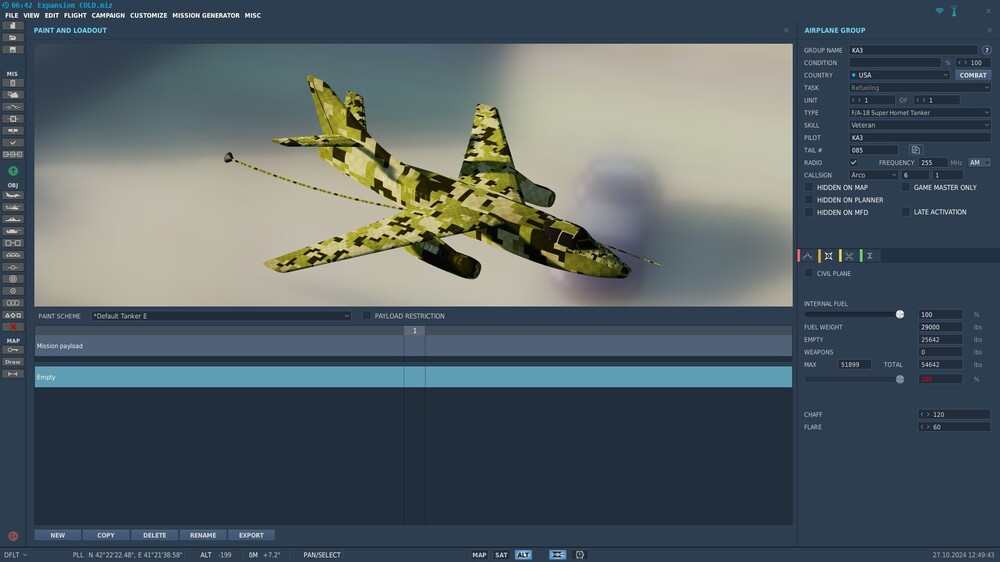Viewport: 1000px width, 562px height.
Task: Click the red exit icon at bottom left
Action: click(x=13, y=536)
